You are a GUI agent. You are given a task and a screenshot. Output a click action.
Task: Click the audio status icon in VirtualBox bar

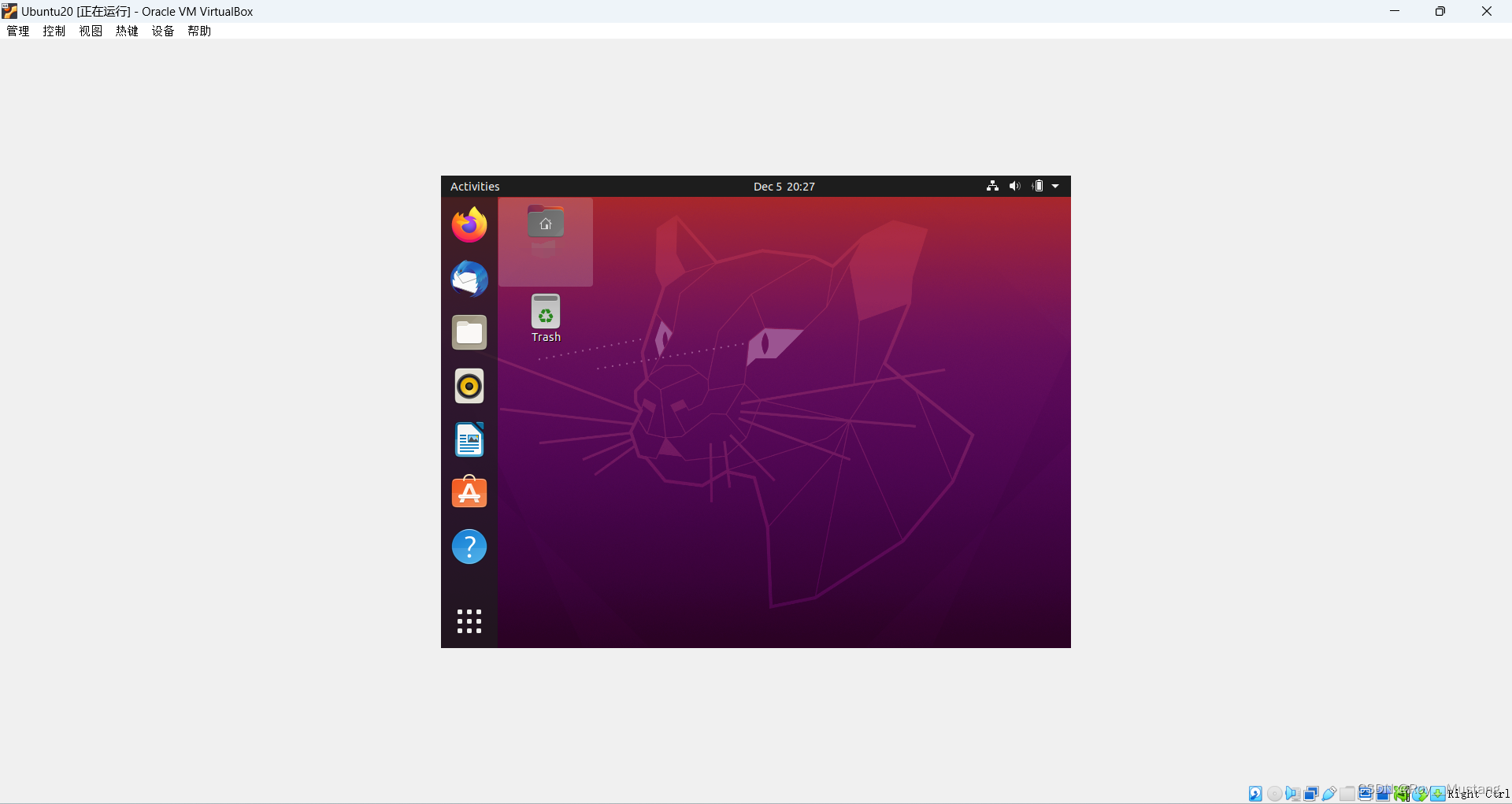[1292, 794]
